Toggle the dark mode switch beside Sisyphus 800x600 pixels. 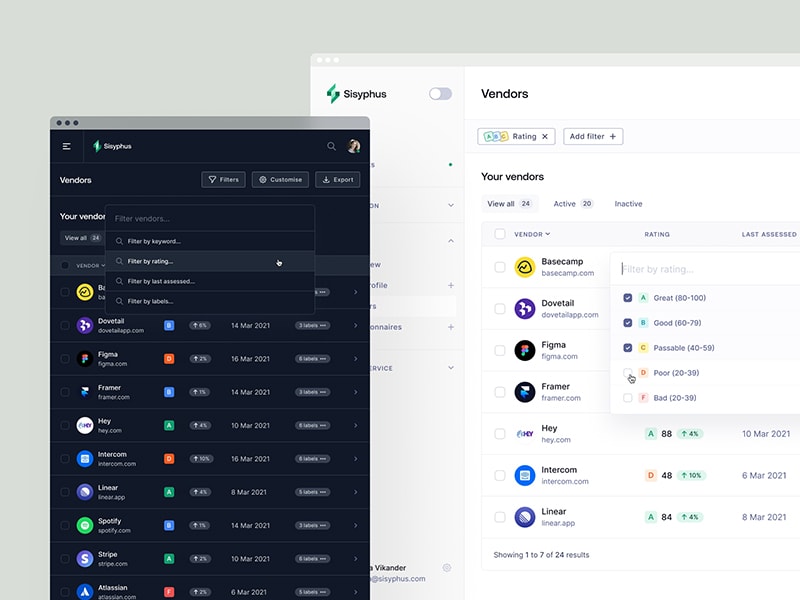[440, 94]
